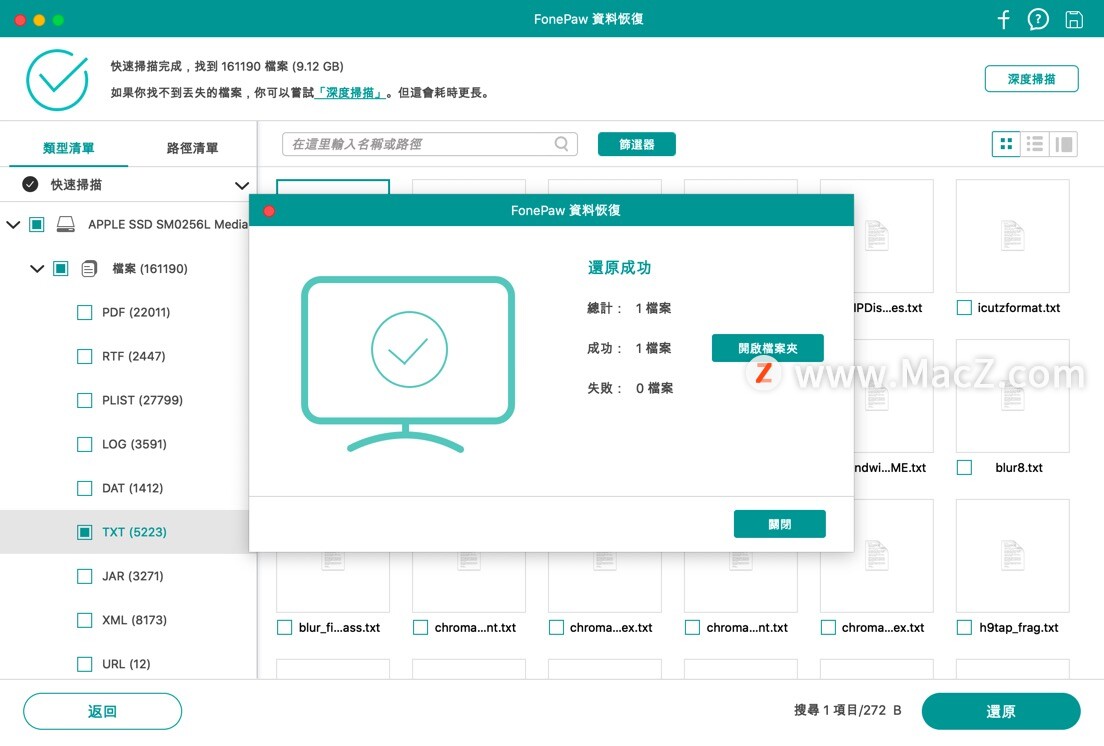Toggle the XML (8173) checkbox
The image size is (1104, 746).
pos(84,620)
